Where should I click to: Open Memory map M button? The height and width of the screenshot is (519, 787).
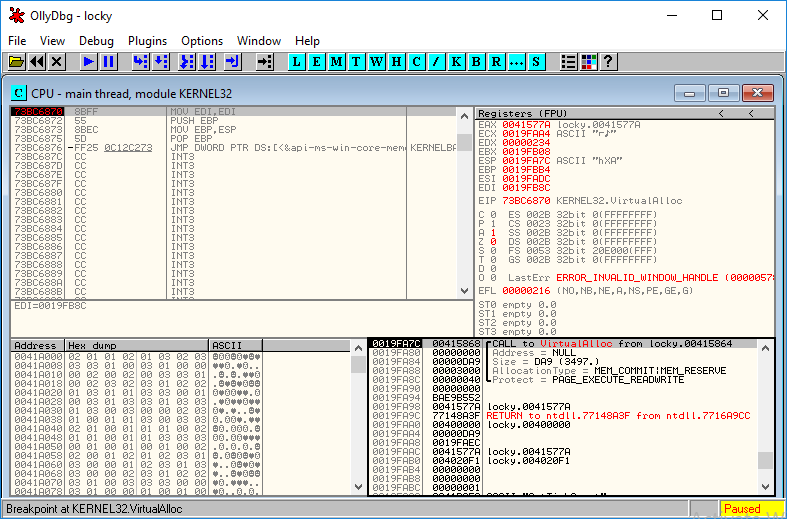(x=336, y=62)
